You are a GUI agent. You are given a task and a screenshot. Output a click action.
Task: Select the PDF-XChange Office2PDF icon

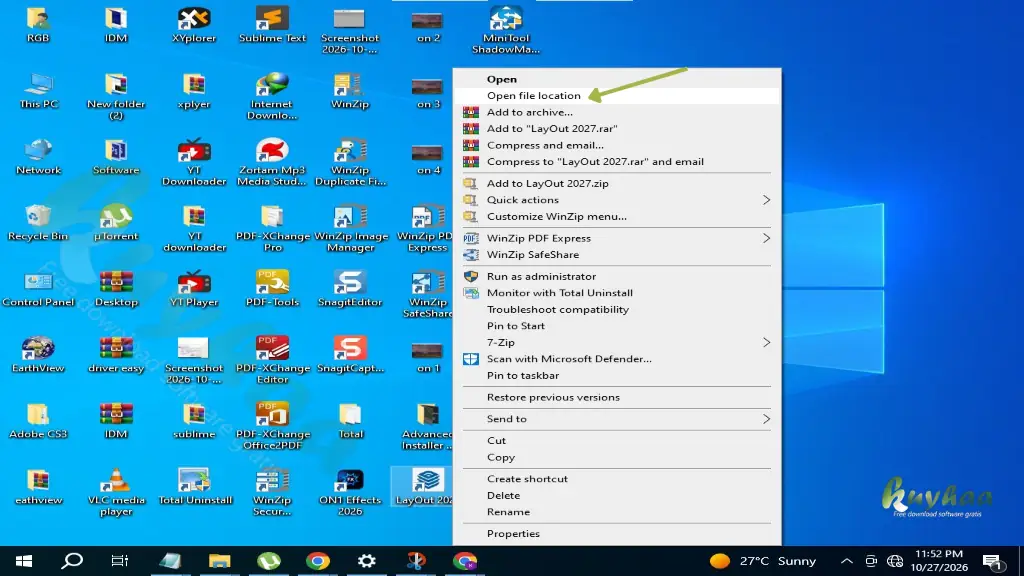272,426
